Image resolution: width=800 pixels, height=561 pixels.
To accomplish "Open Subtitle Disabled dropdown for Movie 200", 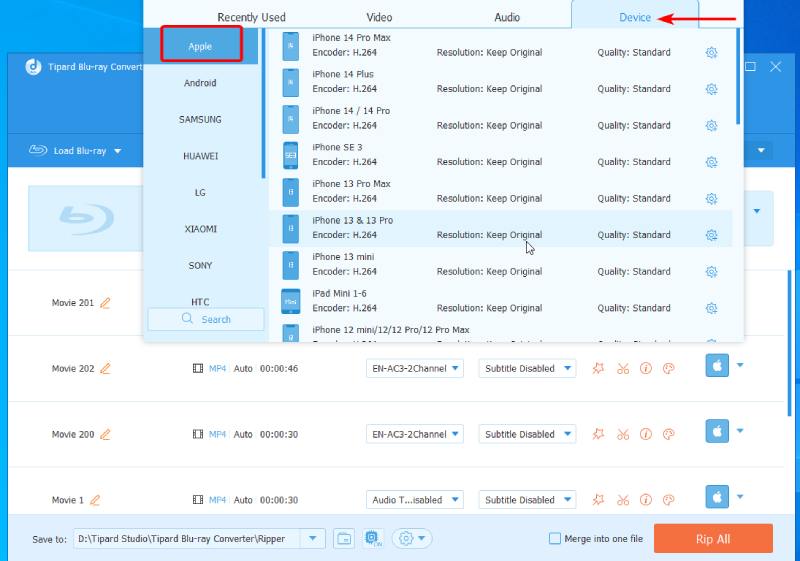I will point(527,434).
